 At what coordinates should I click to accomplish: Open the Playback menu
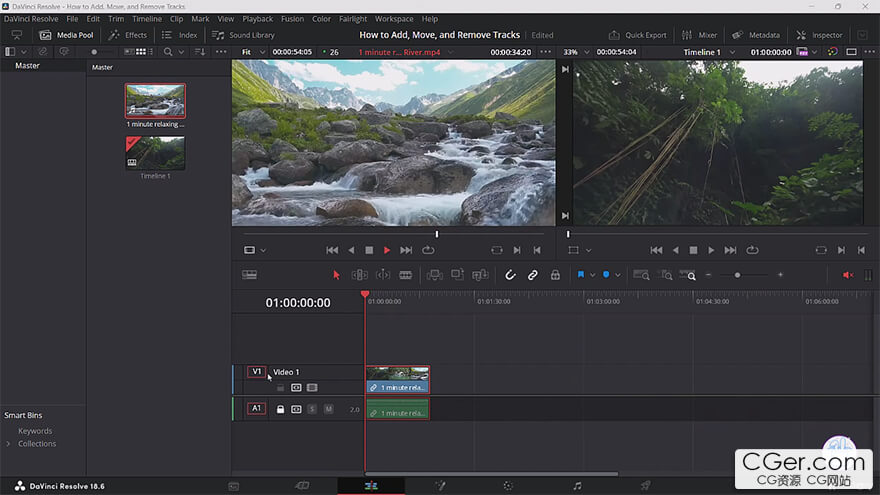pos(257,19)
